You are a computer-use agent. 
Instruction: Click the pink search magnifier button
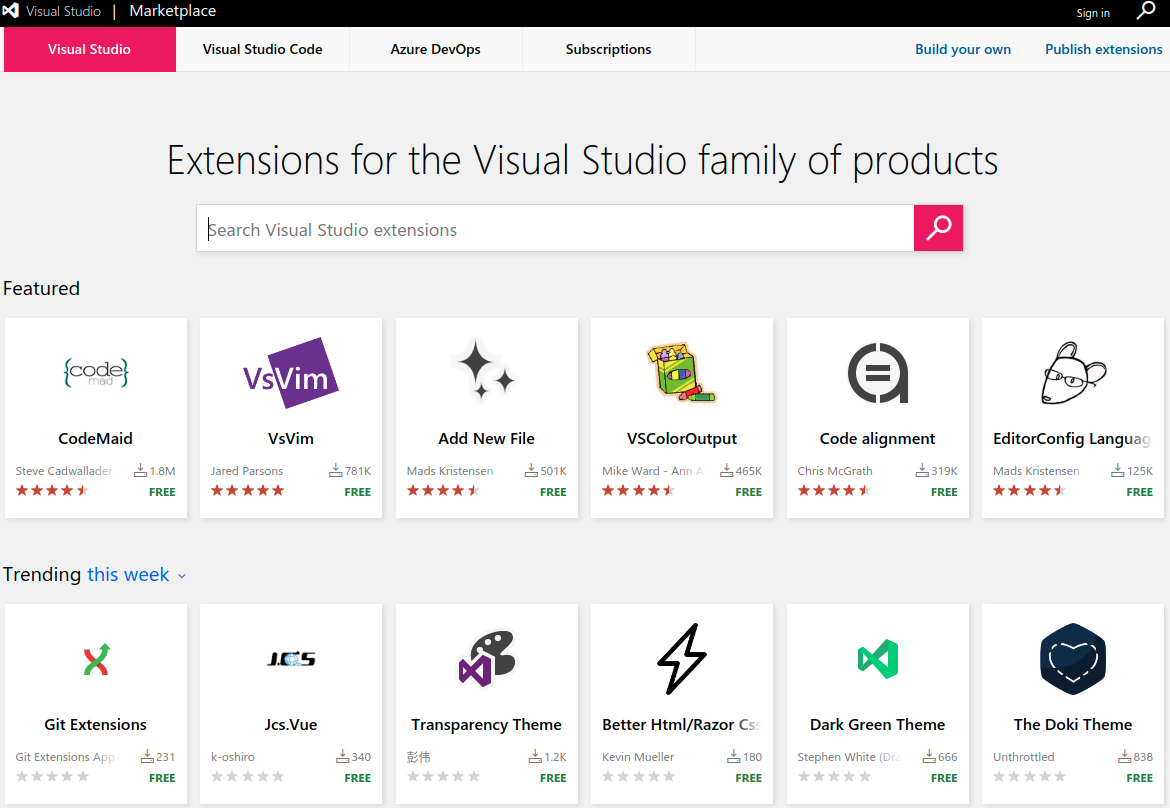point(938,228)
